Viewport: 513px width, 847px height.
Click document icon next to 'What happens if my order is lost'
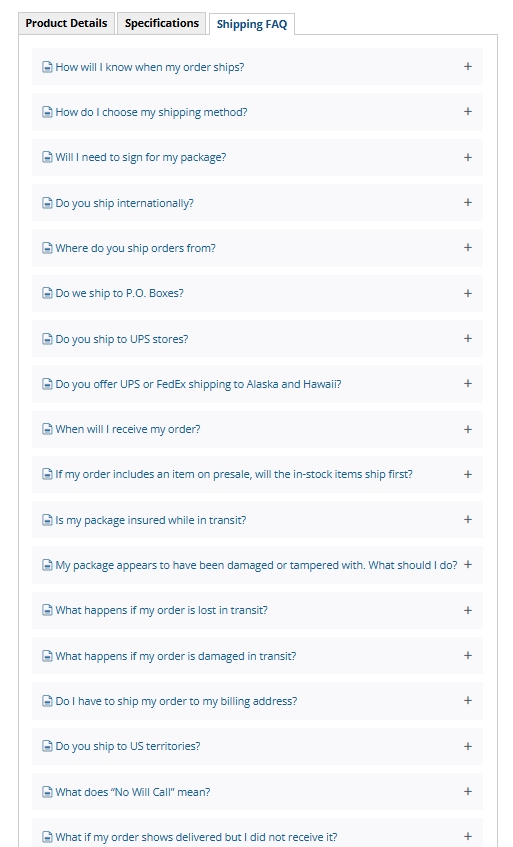[48, 610]
